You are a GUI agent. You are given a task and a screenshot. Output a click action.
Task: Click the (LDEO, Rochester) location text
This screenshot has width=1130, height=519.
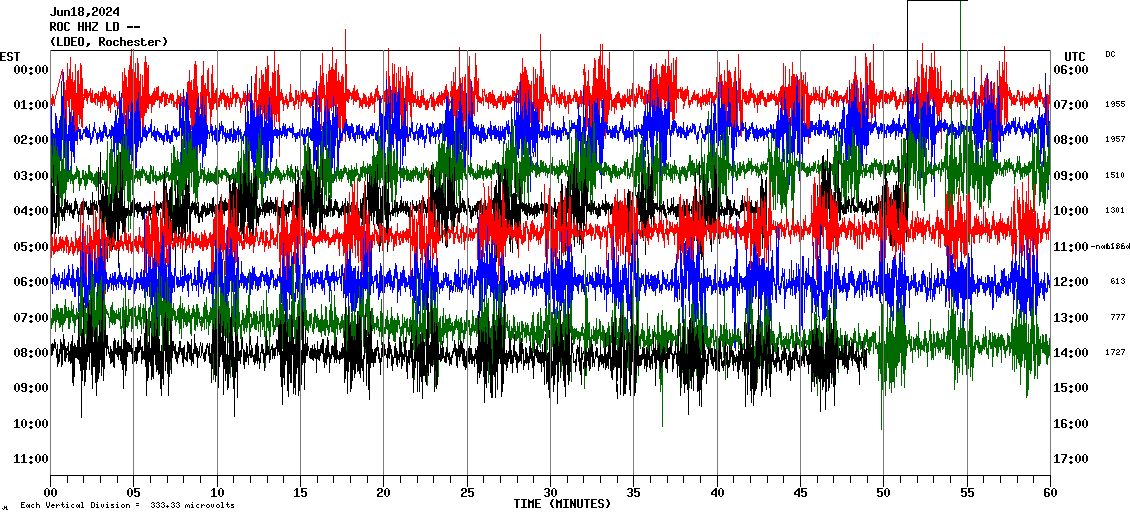point(108,42)
